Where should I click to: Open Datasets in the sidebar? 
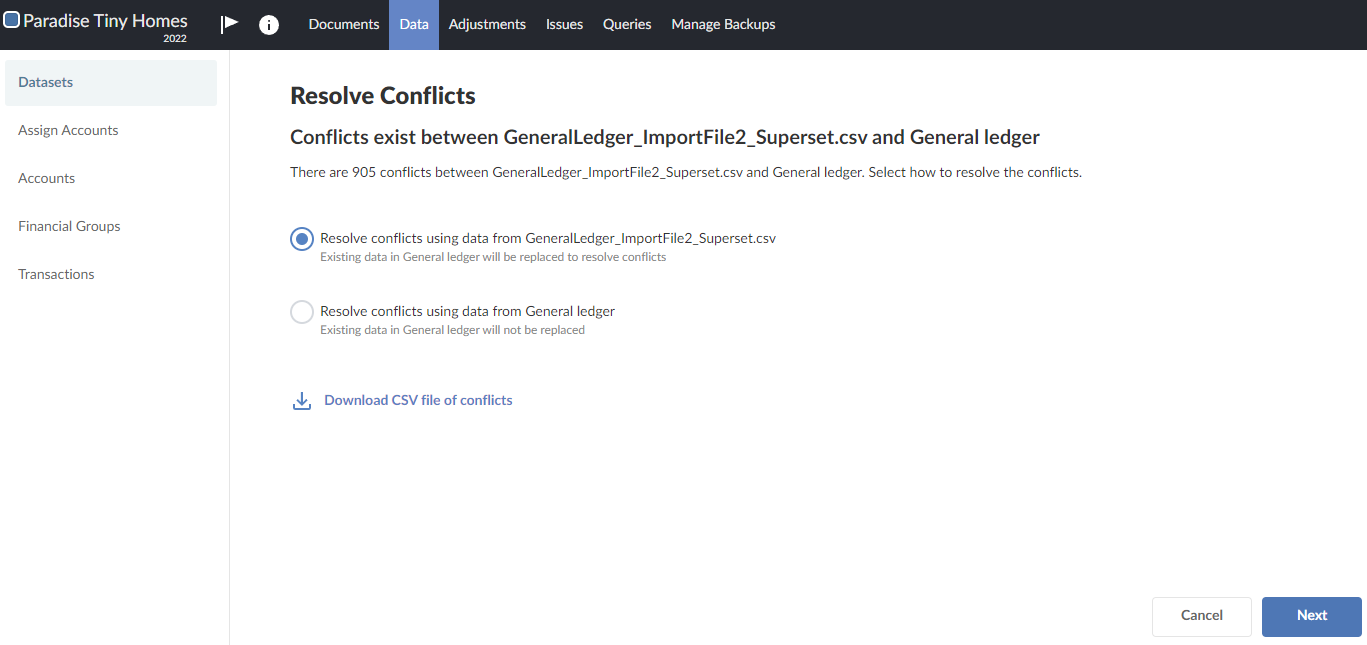tap(45, 82)
